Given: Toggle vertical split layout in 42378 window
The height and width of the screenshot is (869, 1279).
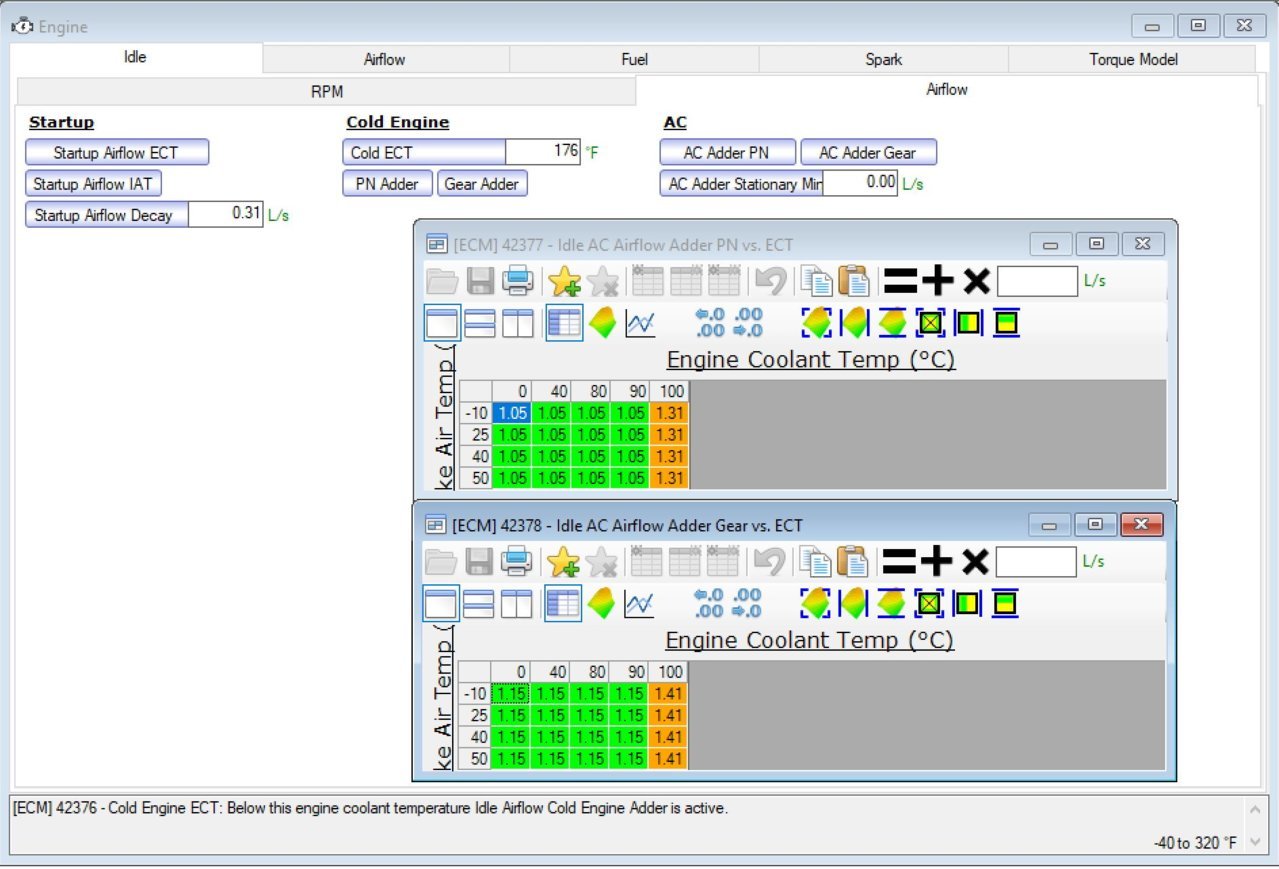Looking at the screenshot, I should pos(517,604).
